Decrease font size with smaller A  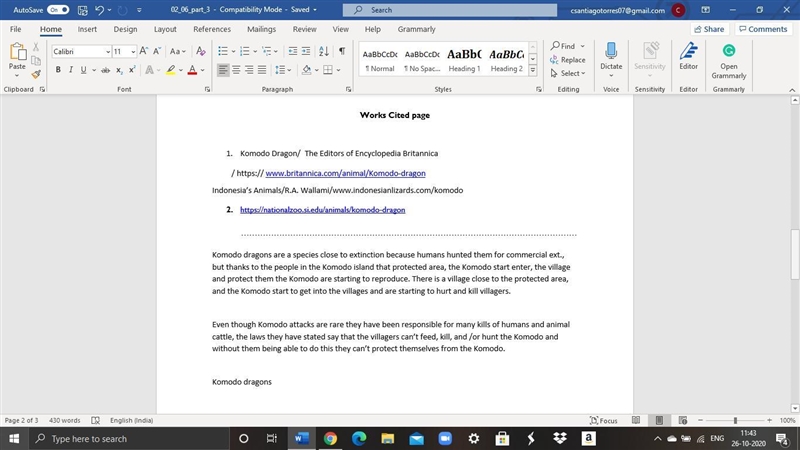coord(157,51)
